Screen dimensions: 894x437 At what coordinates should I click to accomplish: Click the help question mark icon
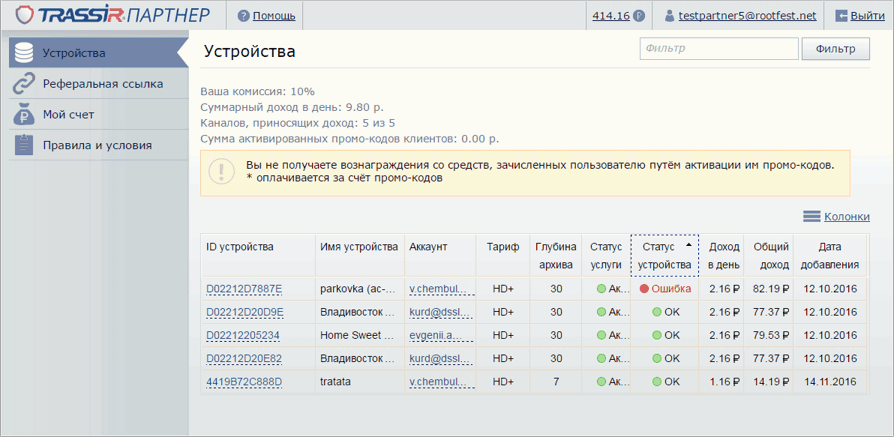tap(243, 16)
